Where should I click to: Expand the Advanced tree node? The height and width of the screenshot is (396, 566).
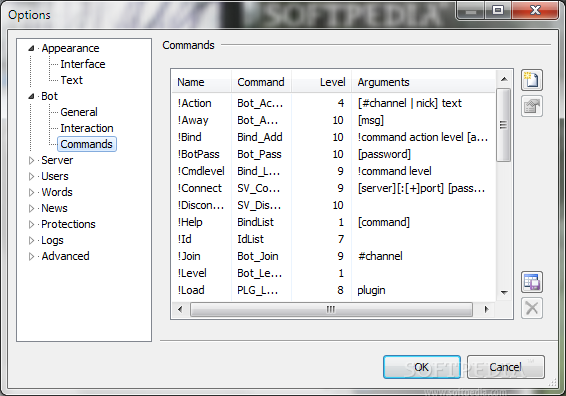pos(31,256)
